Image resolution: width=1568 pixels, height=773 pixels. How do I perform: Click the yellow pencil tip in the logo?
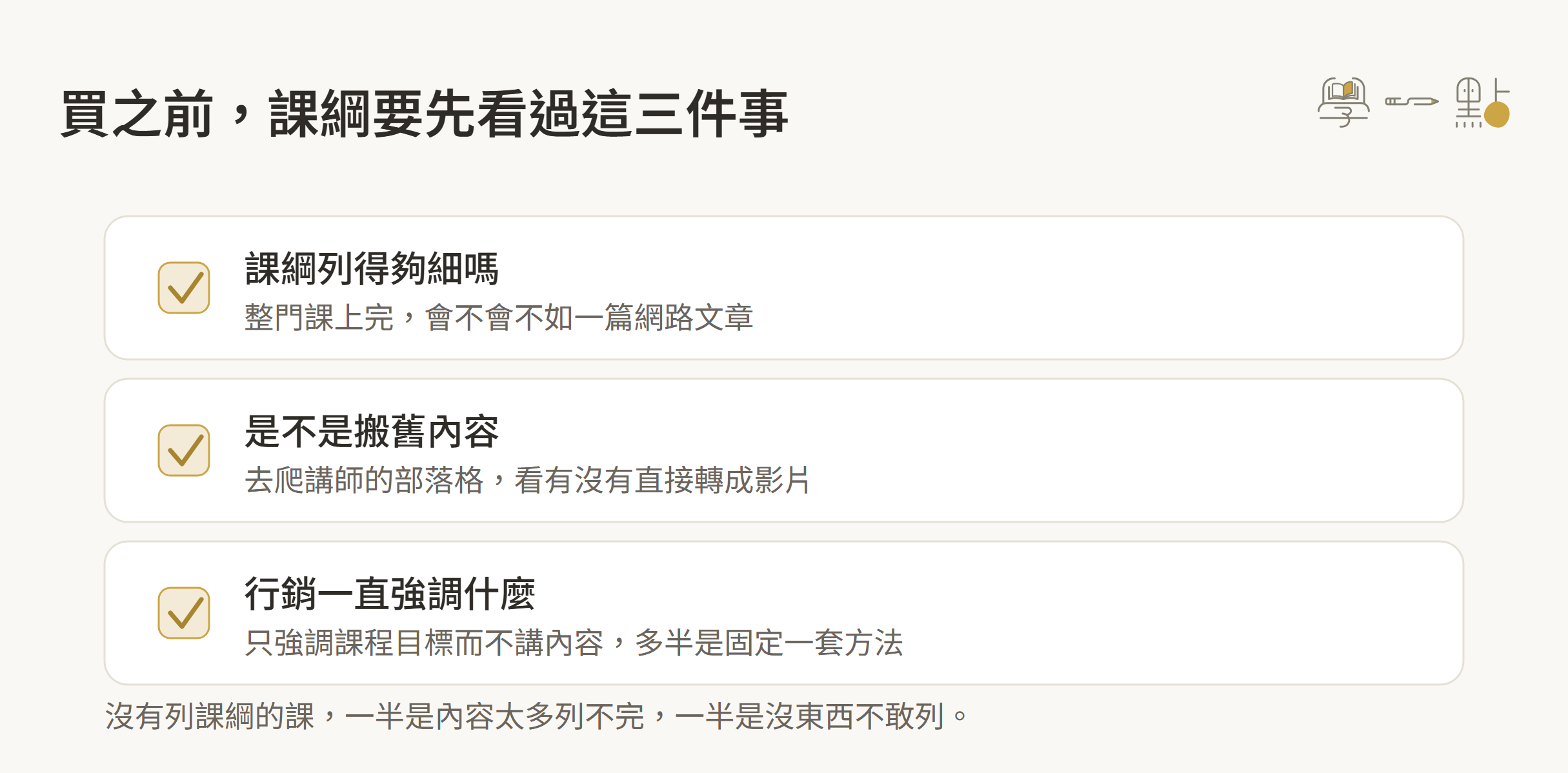click(1434, 101)
